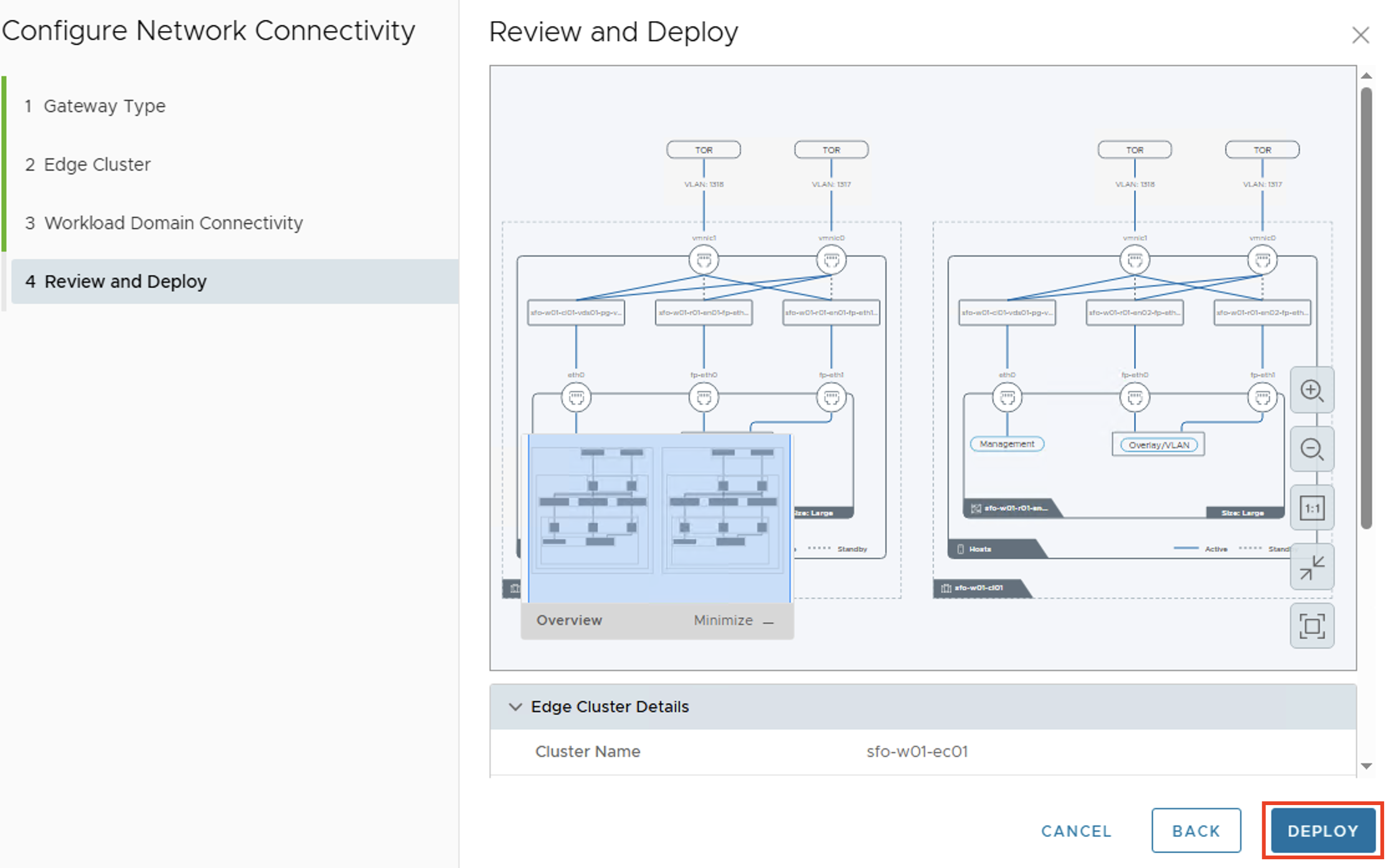The image size is (1396, 868).
Task: Collapse the diagram using the shrink arrows icon
Action: click(x=1313, y=567)
